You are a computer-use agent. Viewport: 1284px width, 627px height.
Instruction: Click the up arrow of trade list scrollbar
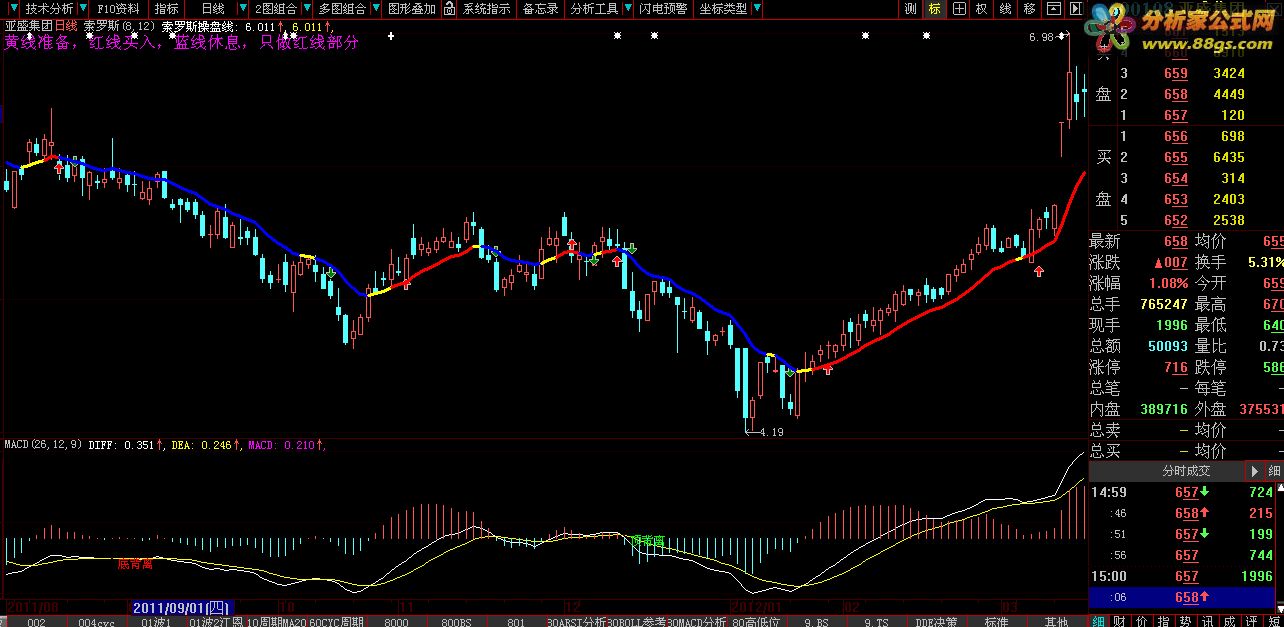tap(1280, 488)
